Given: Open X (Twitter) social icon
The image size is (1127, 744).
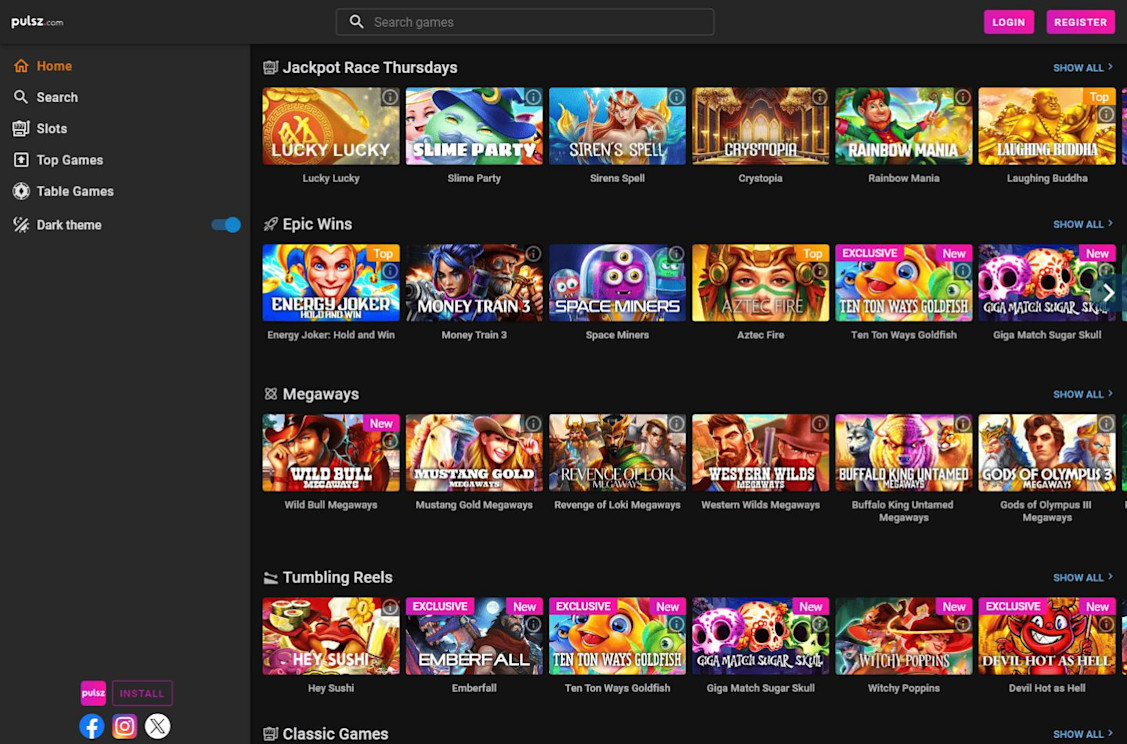Looking at the screenshot, I should (157, 726).
